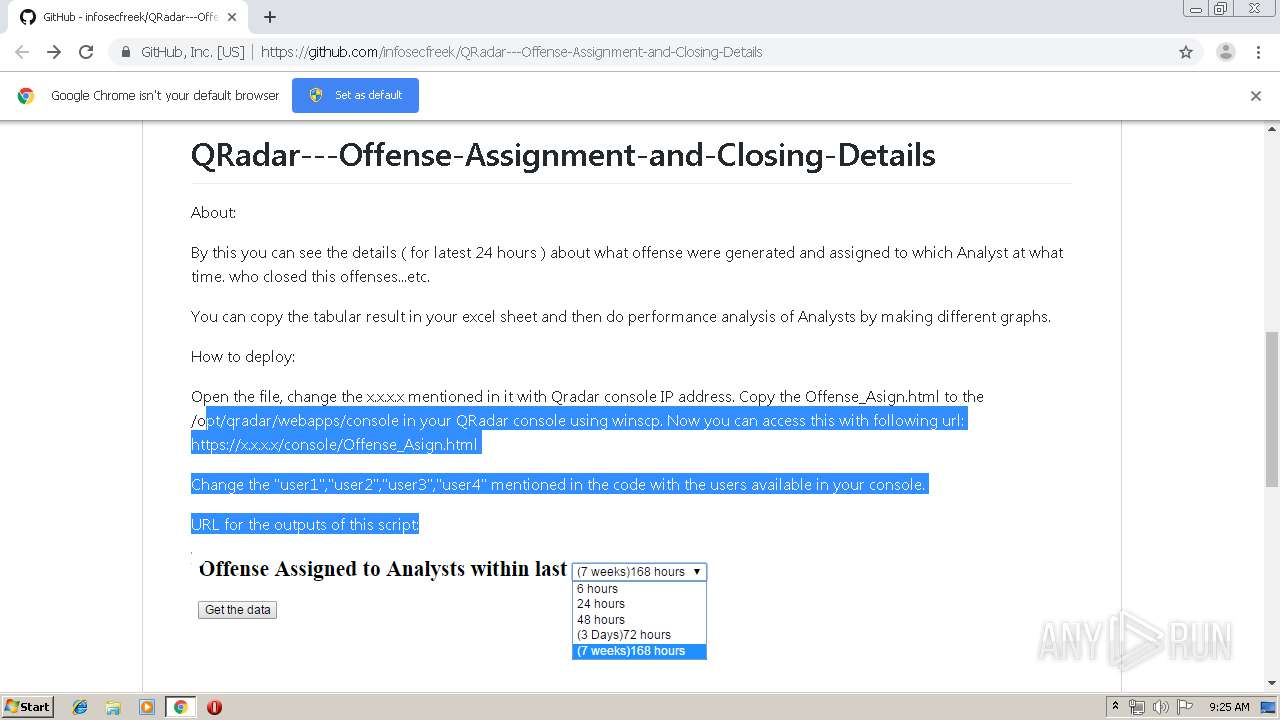
Task: Click the Change the user1 user2 paragraph
Action: coord(559,484)
